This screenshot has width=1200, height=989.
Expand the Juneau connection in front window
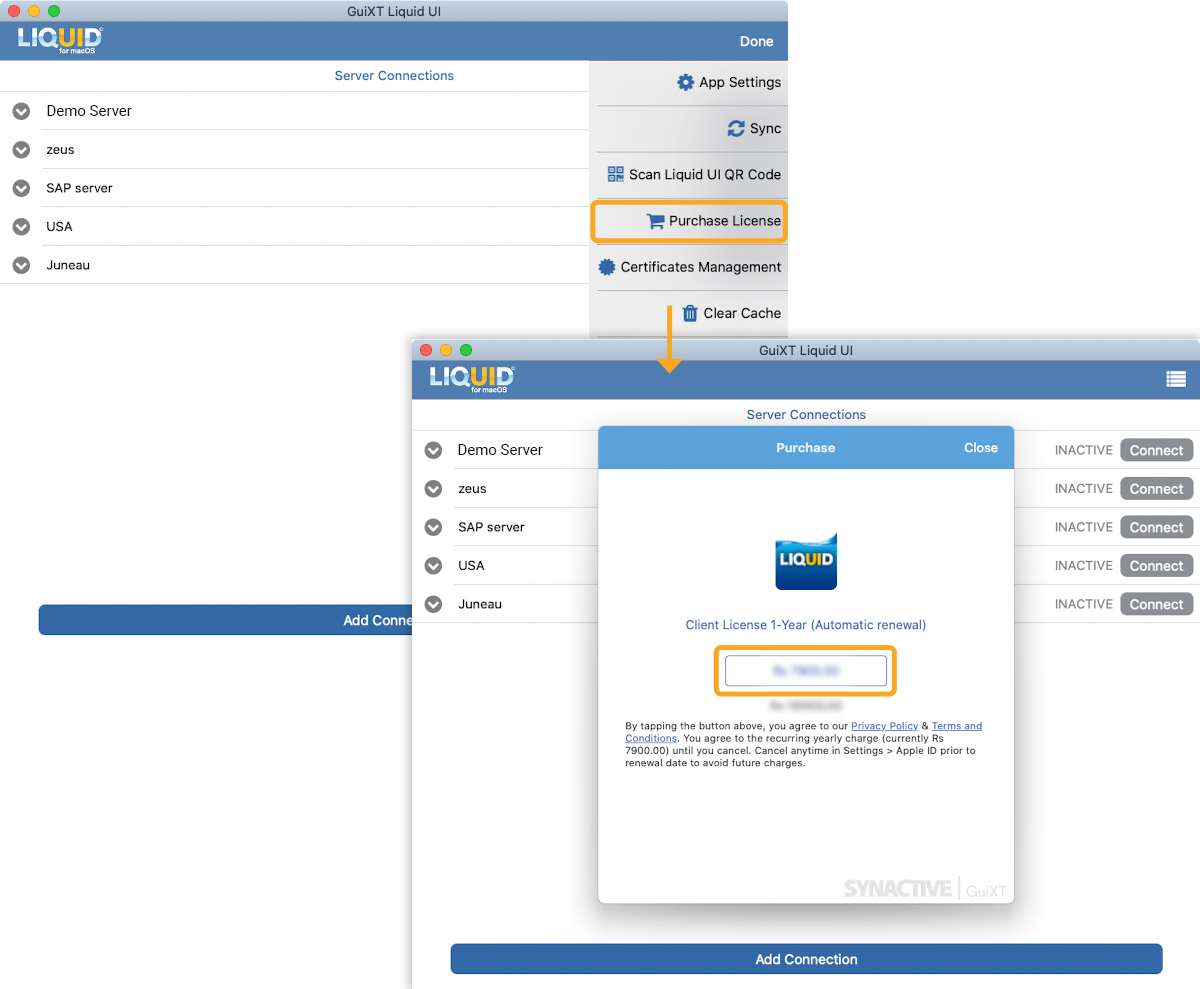click(x=433, y=604)
